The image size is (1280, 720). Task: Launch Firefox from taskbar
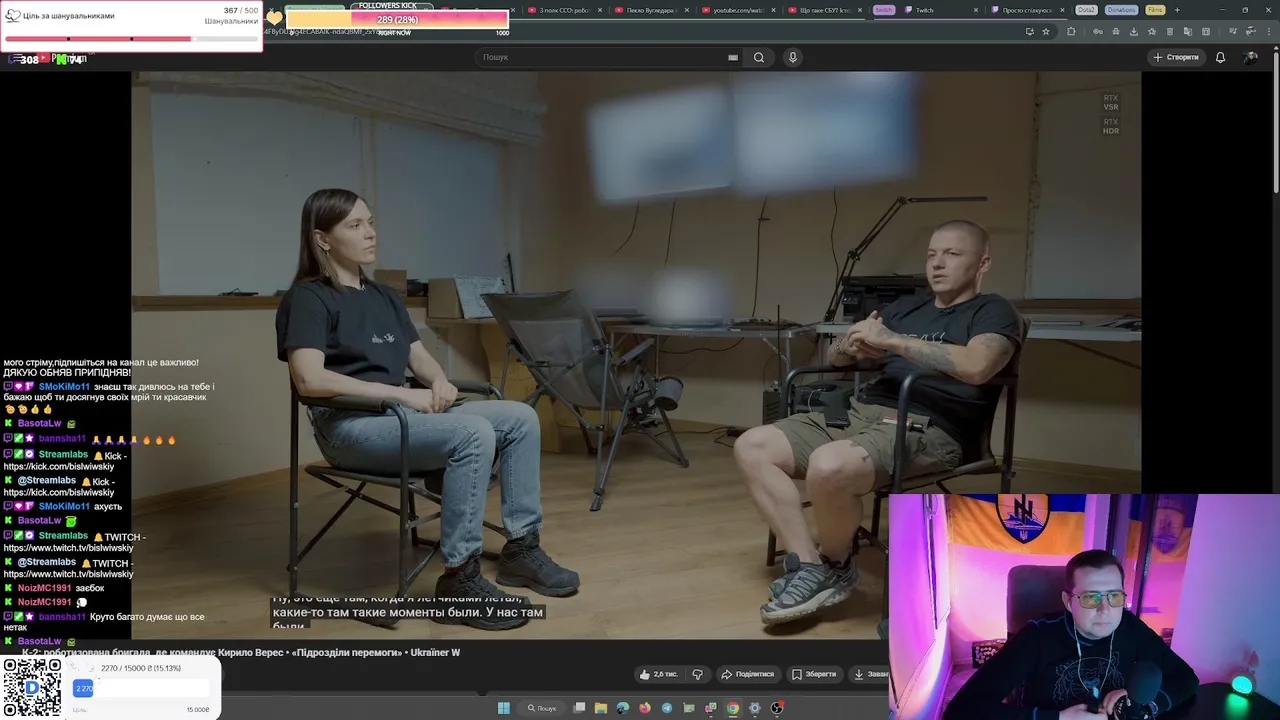coord(645,708)
